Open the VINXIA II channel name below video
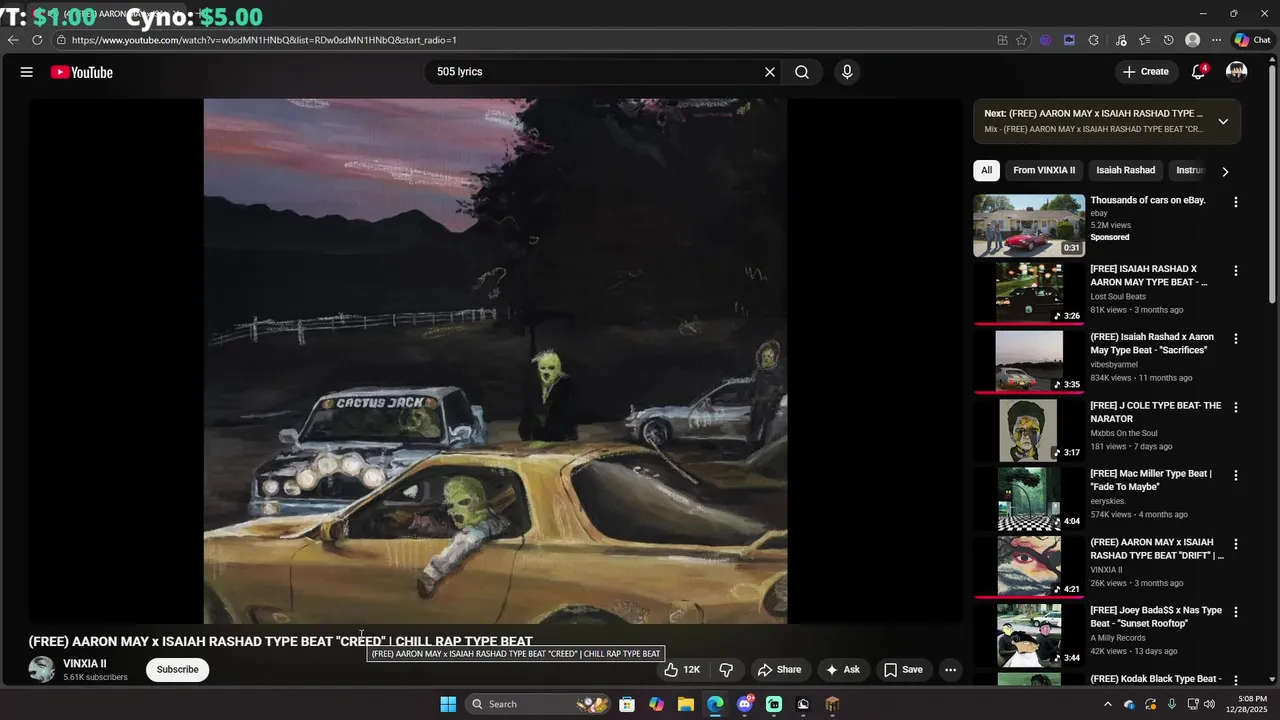1280x720 pixels. pos(85,663)
